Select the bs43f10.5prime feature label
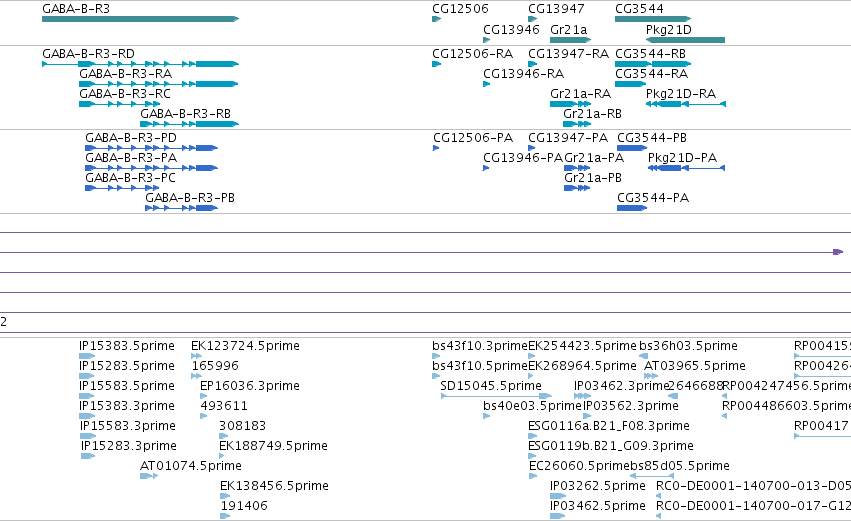 [x=480, y=366]
